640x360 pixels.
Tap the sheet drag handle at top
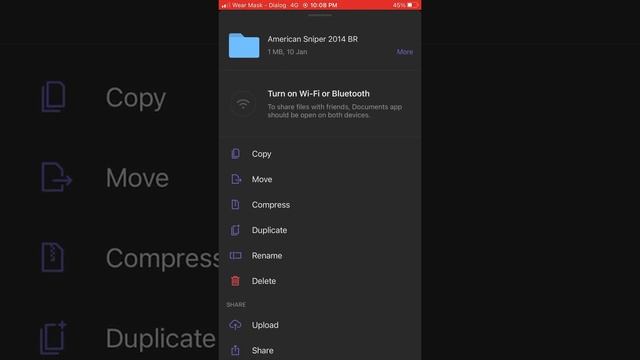(x=320, y=15)
